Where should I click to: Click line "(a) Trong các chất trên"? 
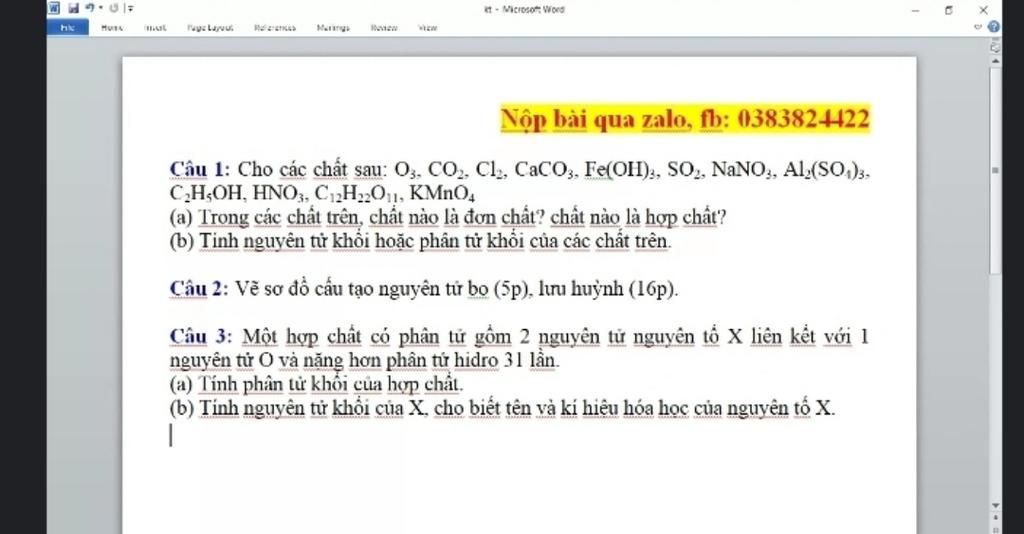448,217
